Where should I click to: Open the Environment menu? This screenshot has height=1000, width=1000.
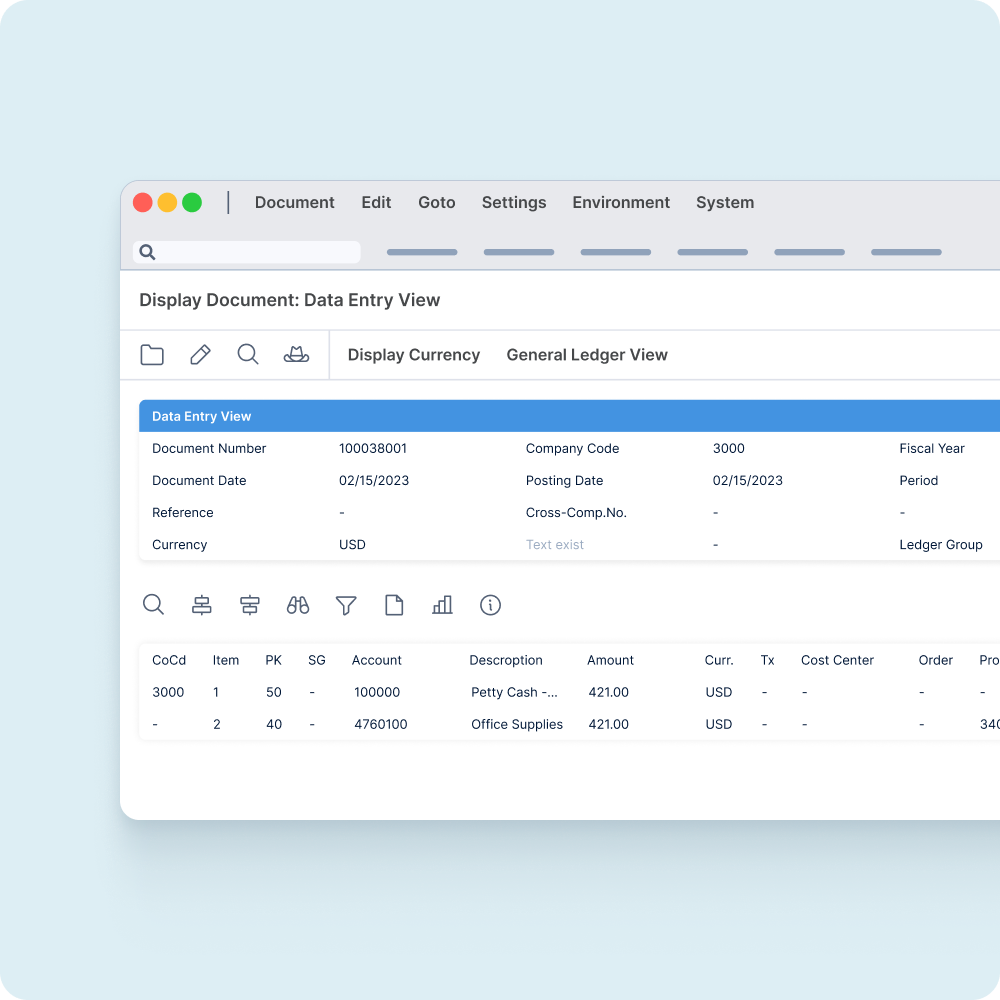pyautogui.click(x=621, y=202)
